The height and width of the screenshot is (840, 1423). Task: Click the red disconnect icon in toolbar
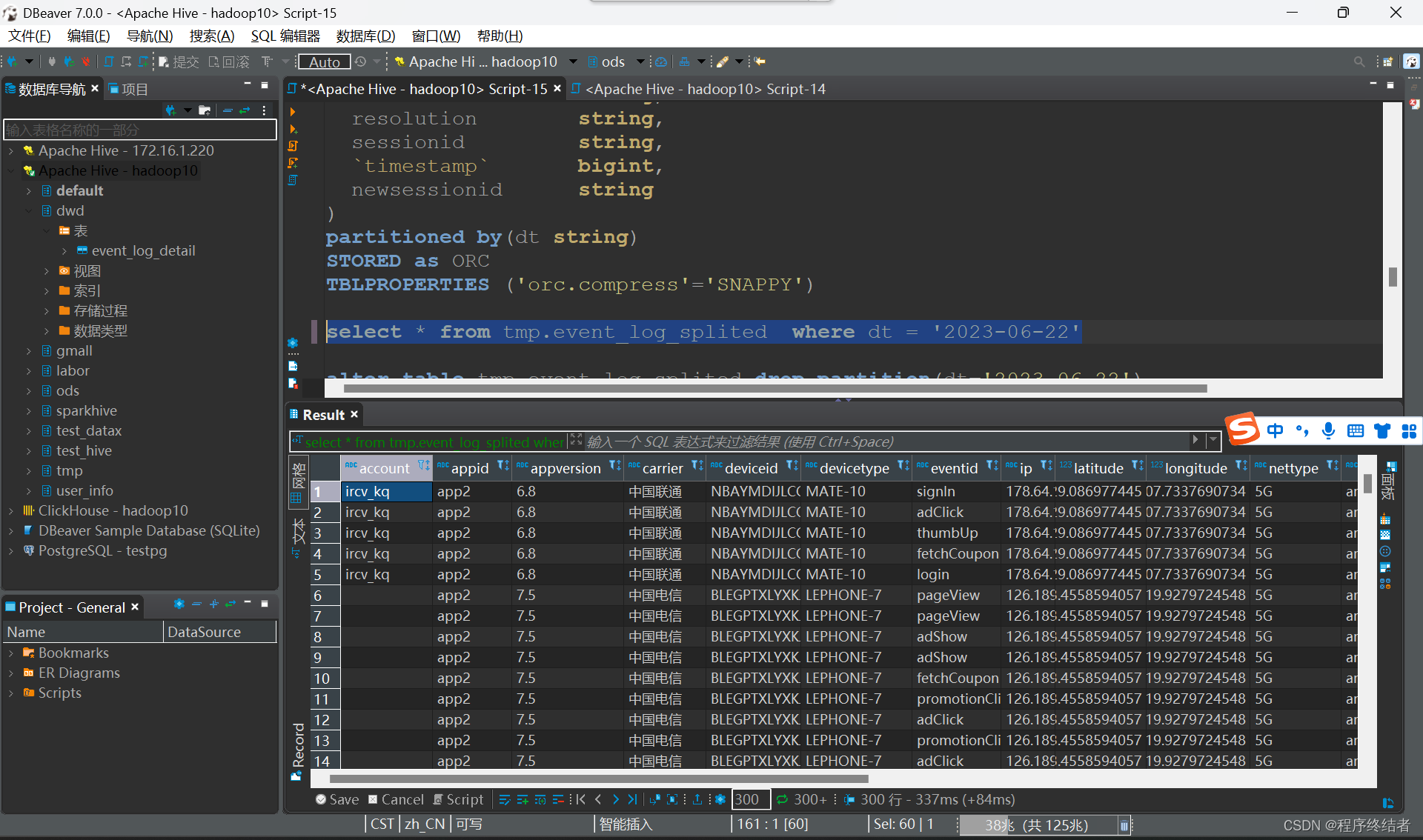pyautogui.click(x=86, y=62)
